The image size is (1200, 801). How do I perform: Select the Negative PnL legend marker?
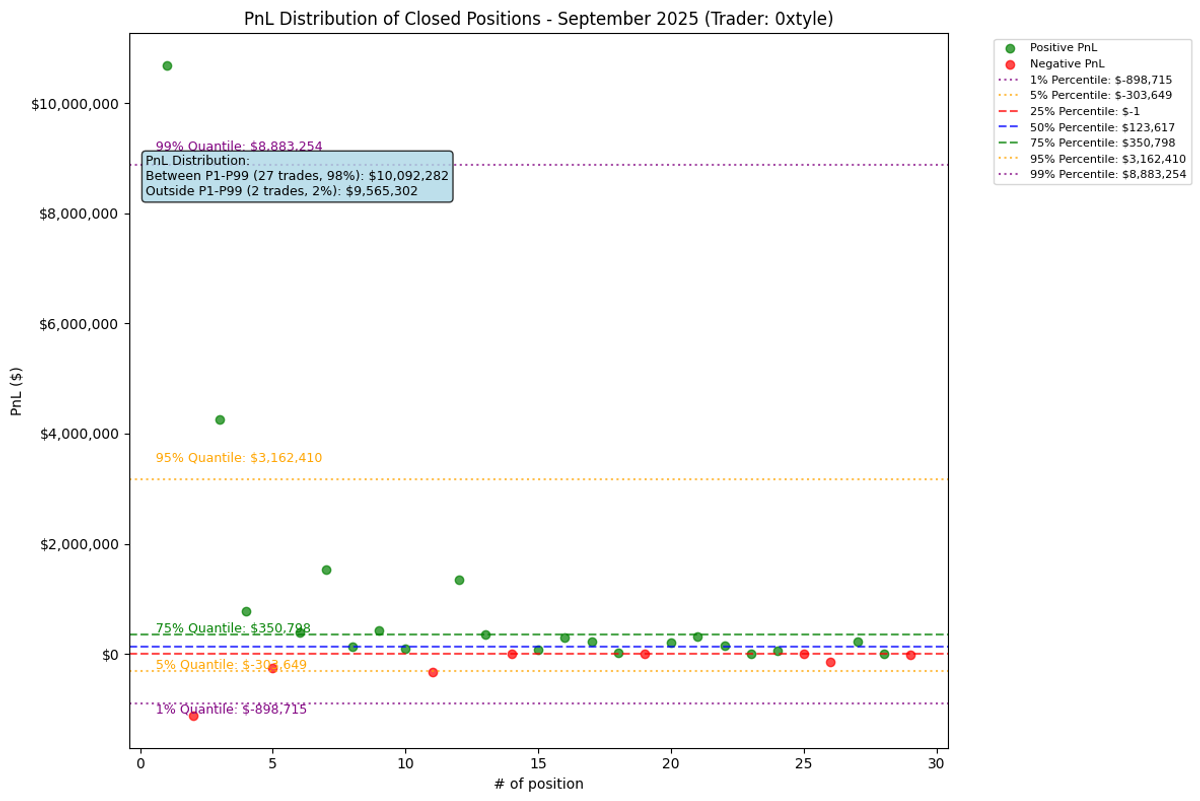click(1011, 64)
